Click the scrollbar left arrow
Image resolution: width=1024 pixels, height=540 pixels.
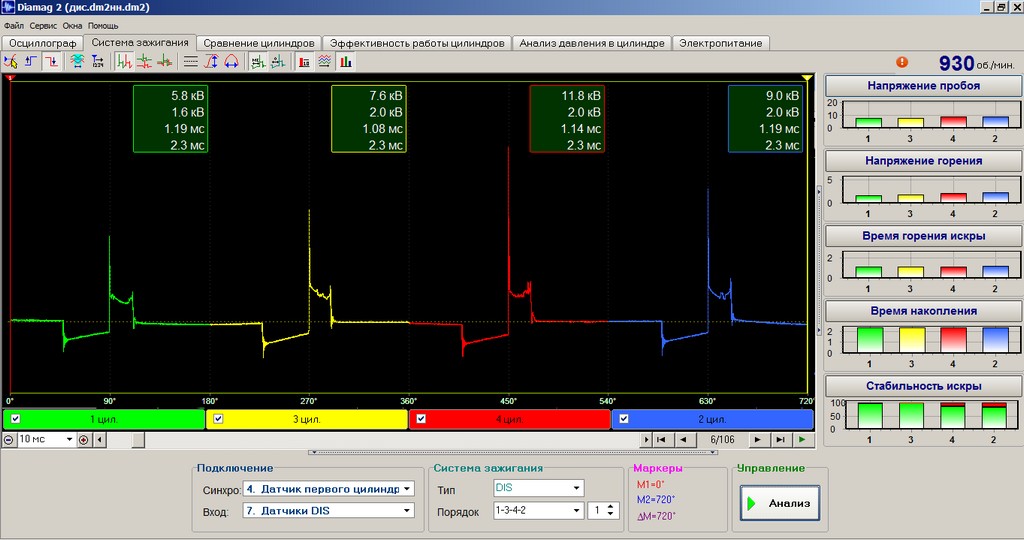tap(100, 440)
